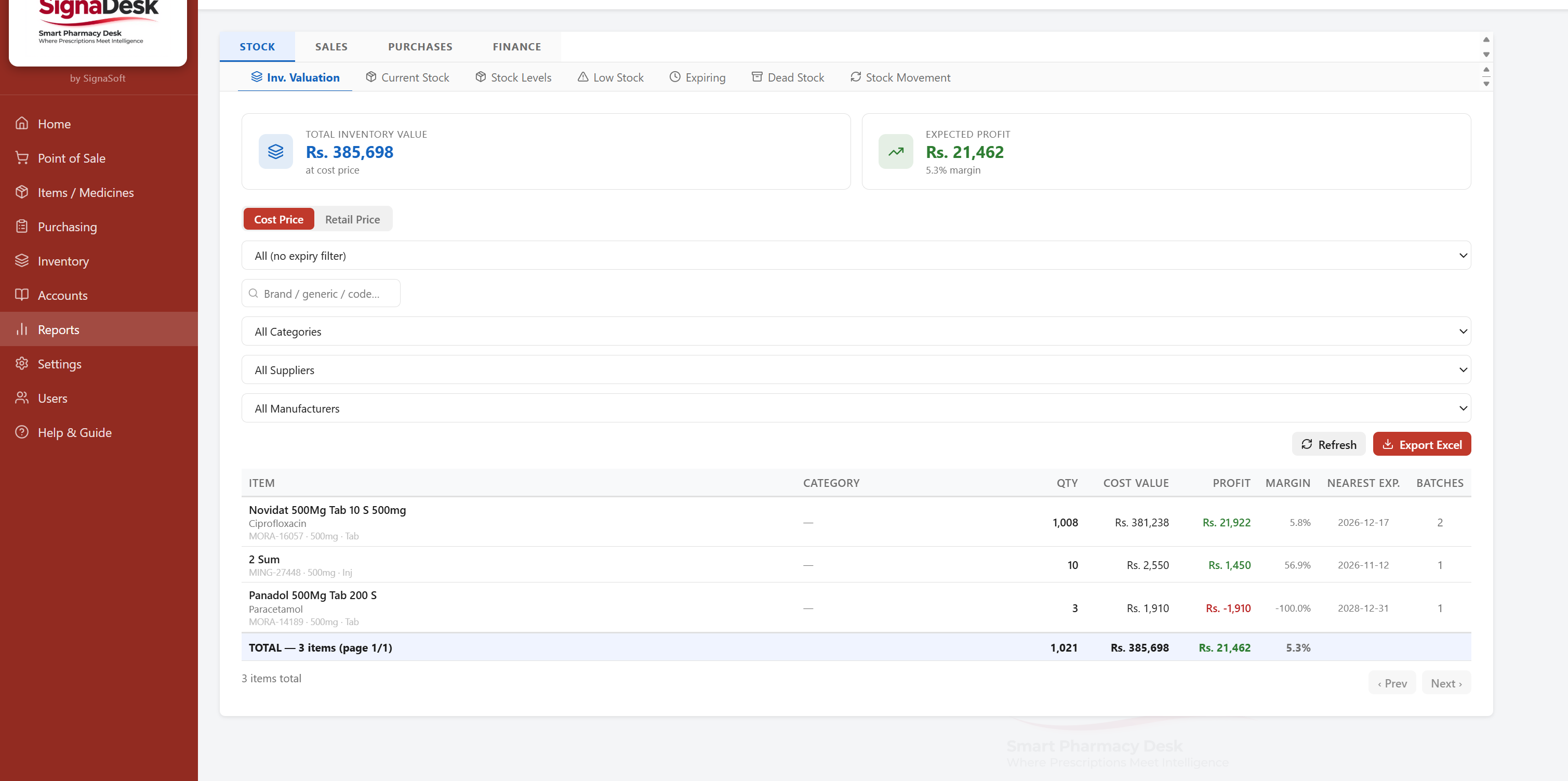Screen dimensions: 1568x781
Task: Open Point of Sale cart icon
Action: pyautogui.click(x=22, y=157)
